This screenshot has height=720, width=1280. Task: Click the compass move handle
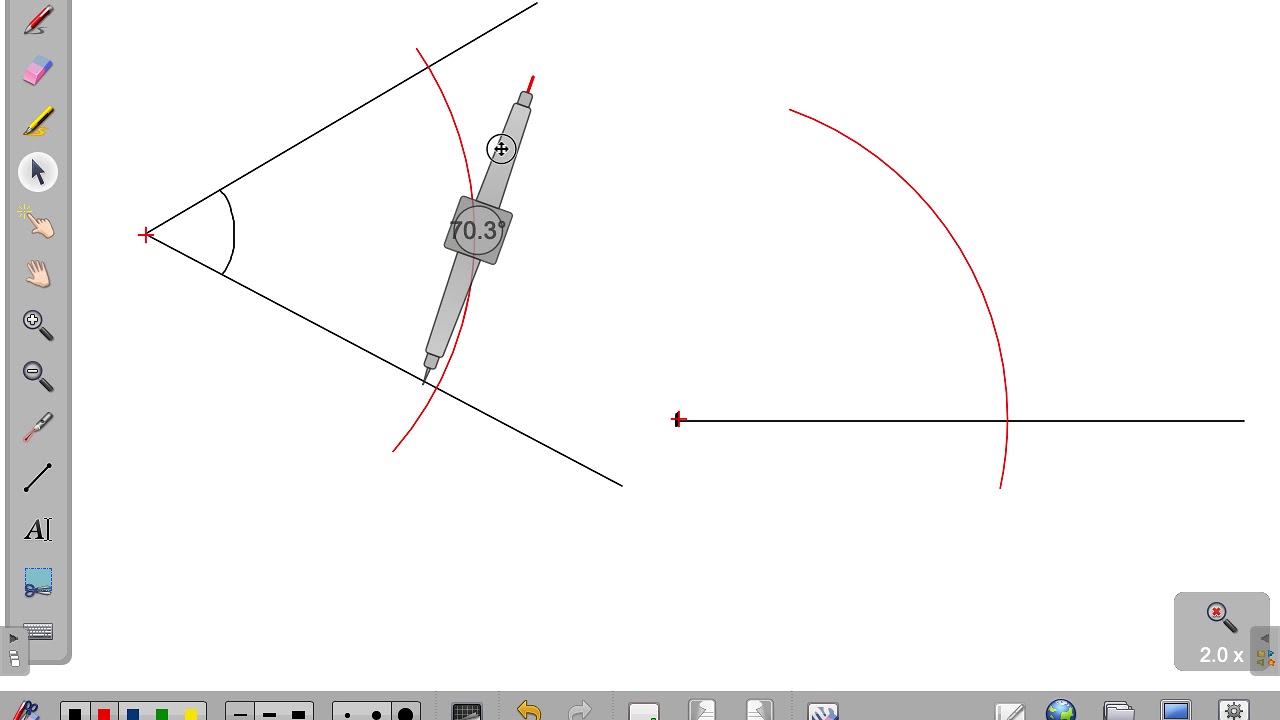[x=501, y=149]
